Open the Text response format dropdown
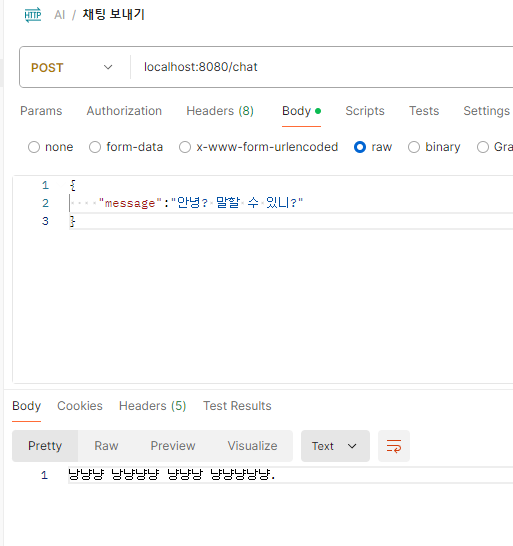This screenshot has height=546, width=513. [335, 446]
